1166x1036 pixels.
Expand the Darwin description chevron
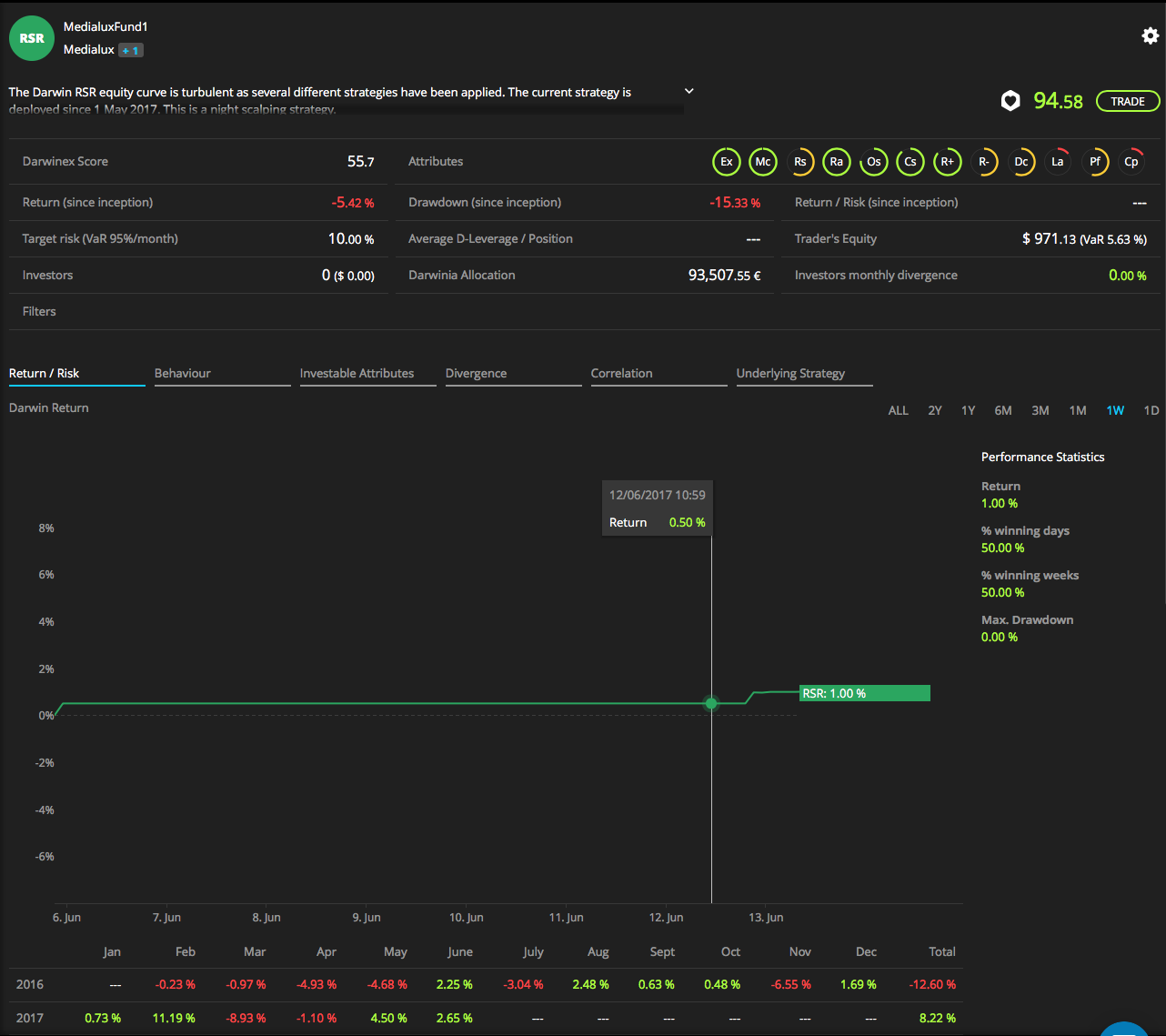[689, 91]
